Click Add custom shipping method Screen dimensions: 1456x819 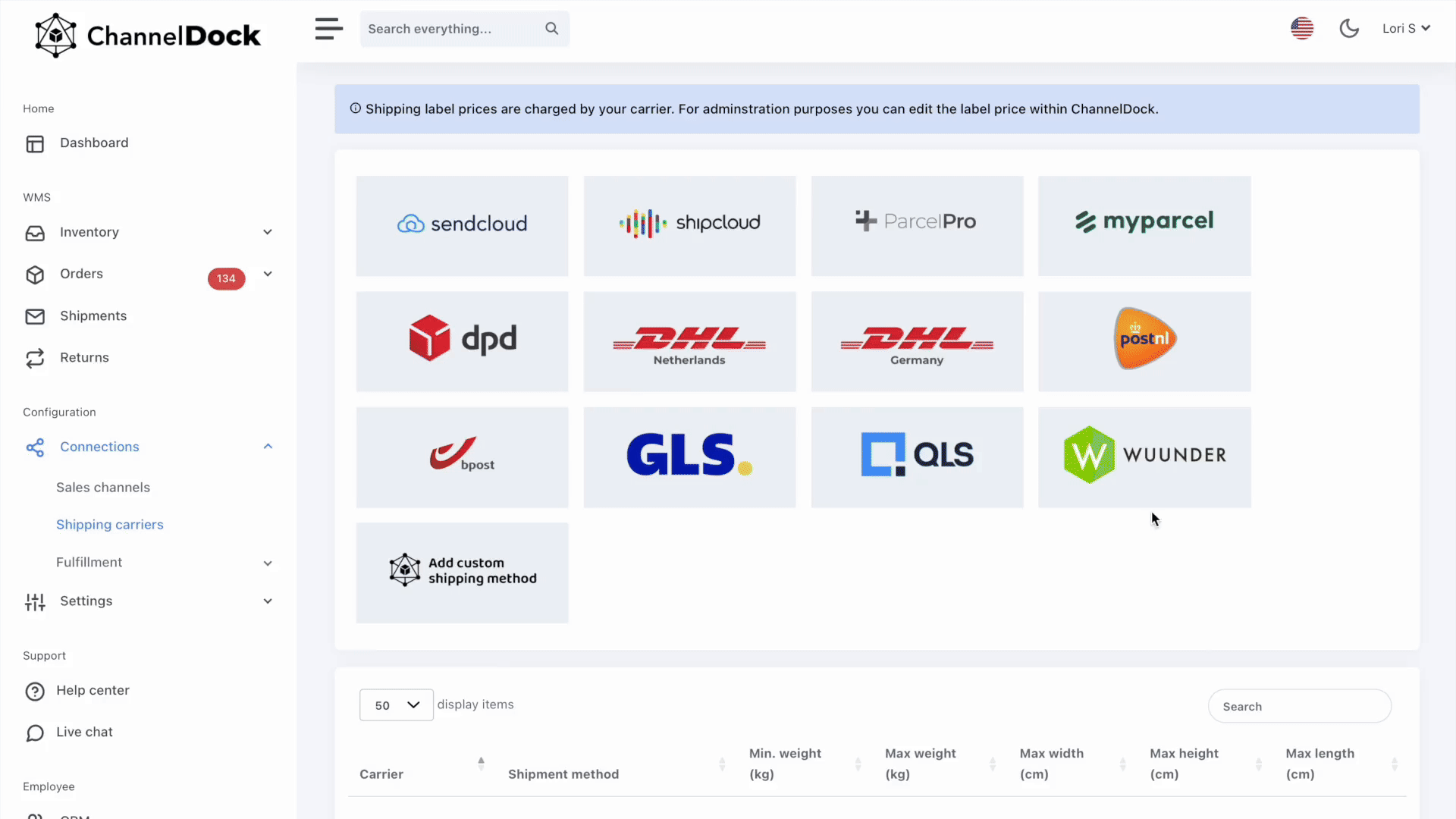point(462,573)
